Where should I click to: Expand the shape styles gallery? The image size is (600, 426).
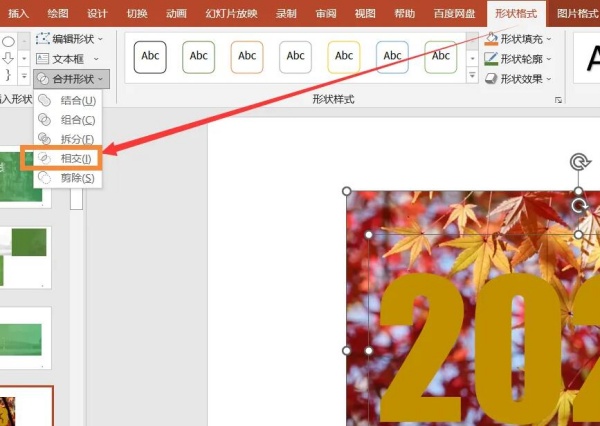[472, 75]
